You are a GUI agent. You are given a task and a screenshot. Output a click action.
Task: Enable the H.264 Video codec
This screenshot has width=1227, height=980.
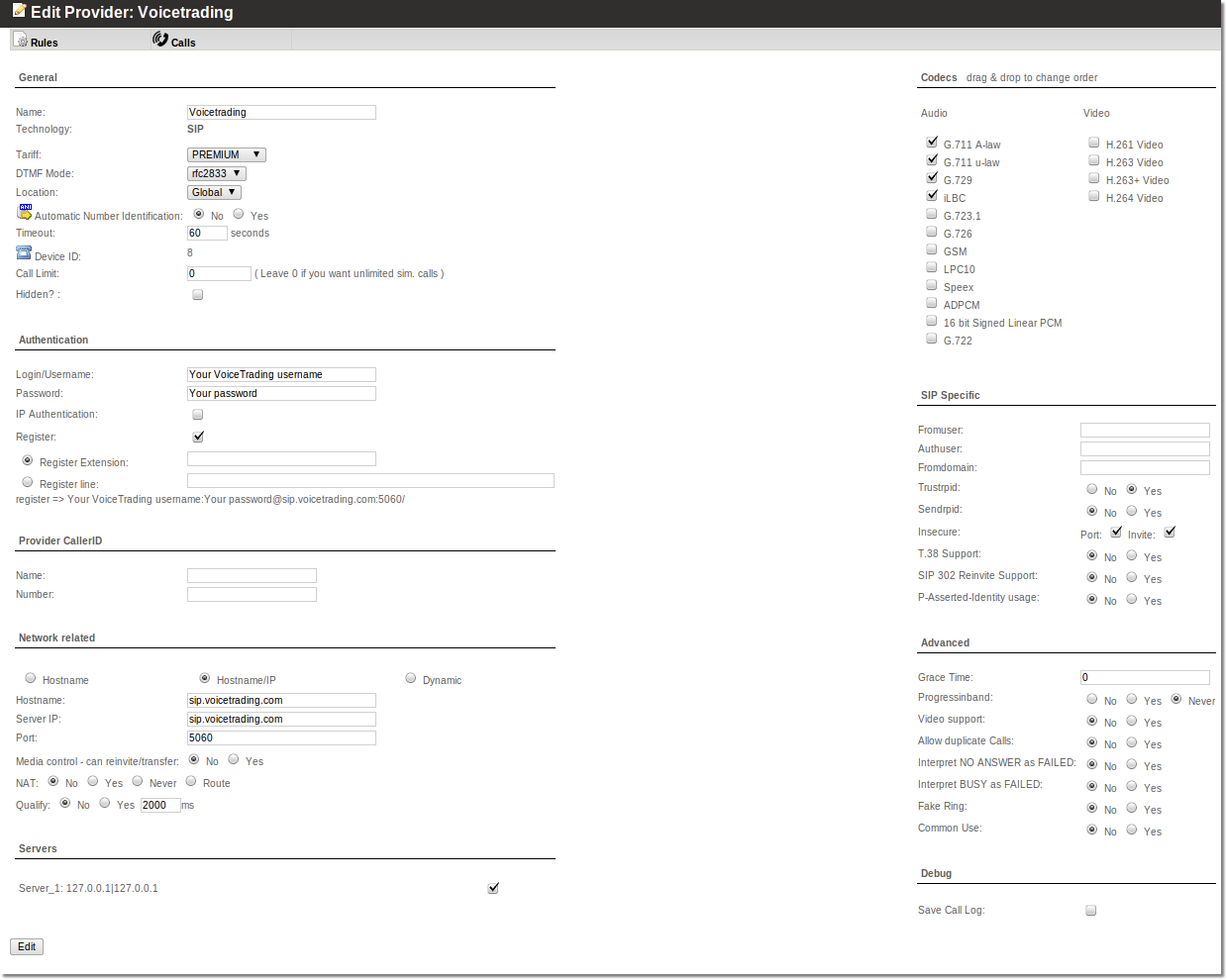point(1094,196)
